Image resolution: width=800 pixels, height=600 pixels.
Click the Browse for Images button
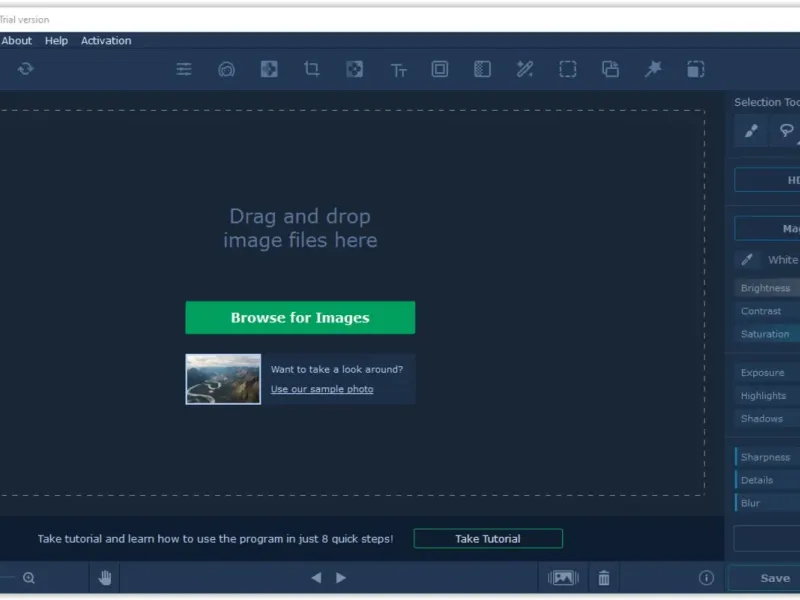[300, 317]
